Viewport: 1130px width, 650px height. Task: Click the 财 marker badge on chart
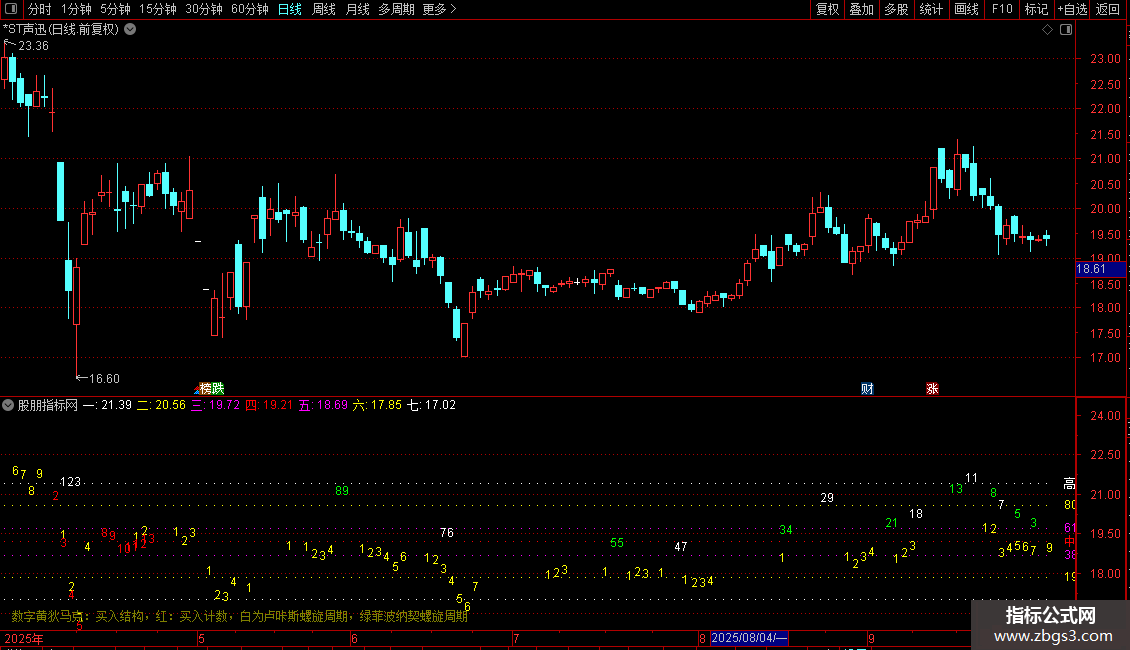pyautogui.click(x=867, y=388)
